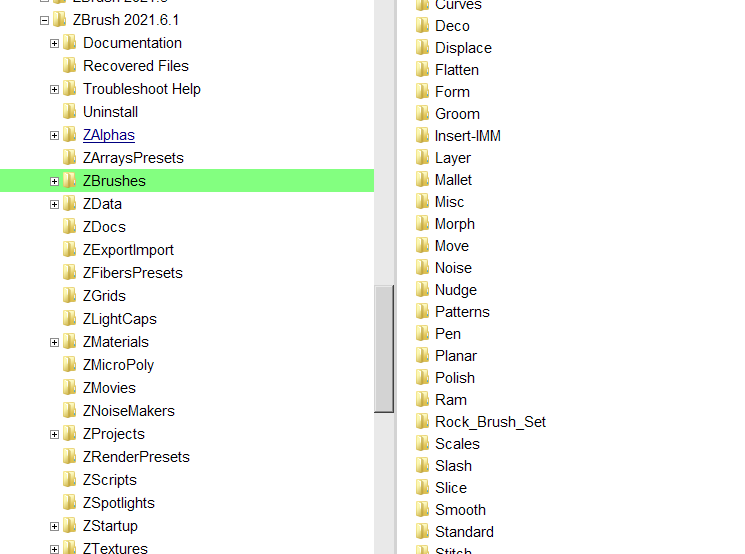Viewport: 745px width, 554px height.
Task: Expand the ZAlphas folder node
Action: point(54,135)
